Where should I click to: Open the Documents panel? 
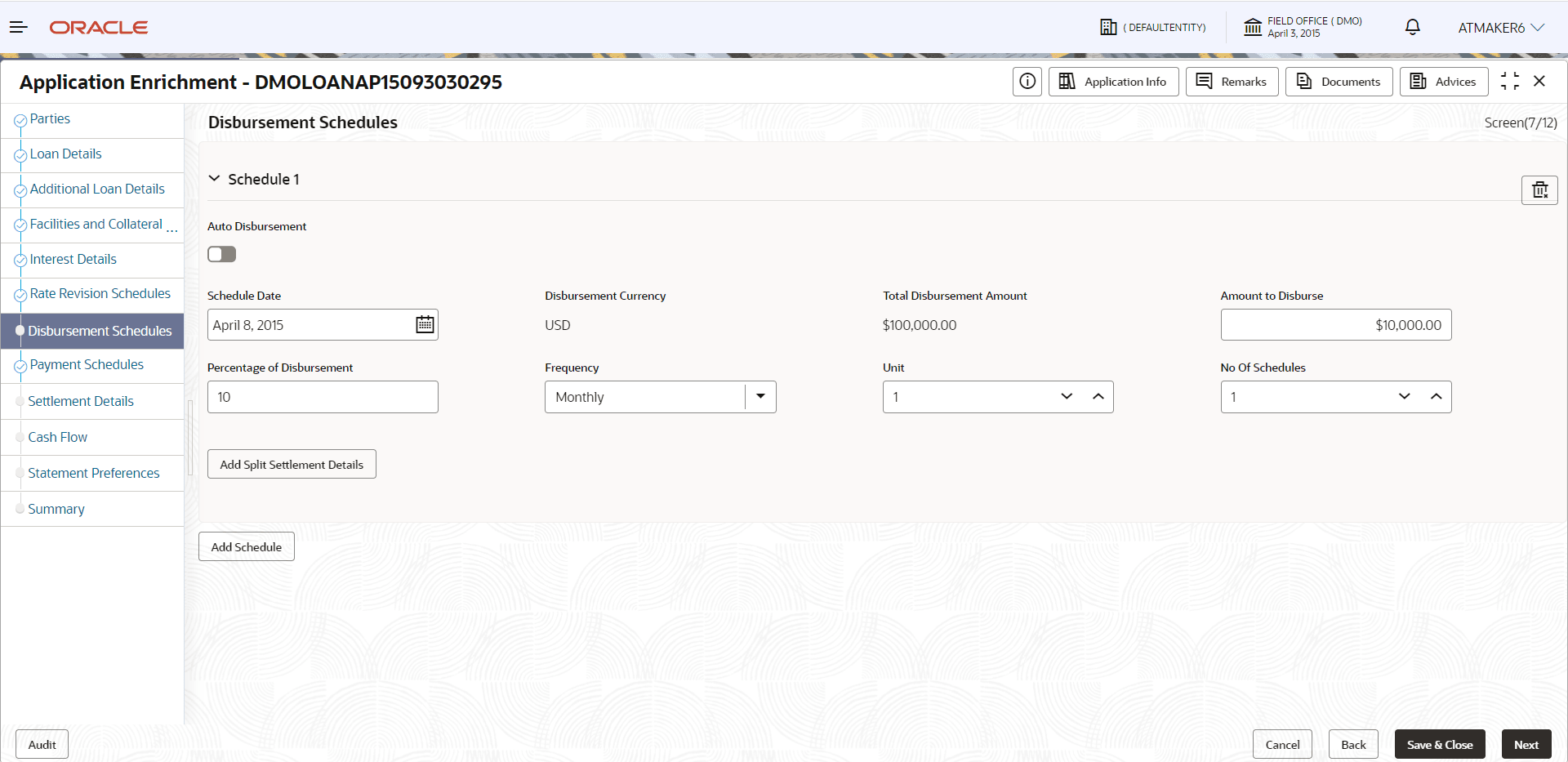[1339, 82]
